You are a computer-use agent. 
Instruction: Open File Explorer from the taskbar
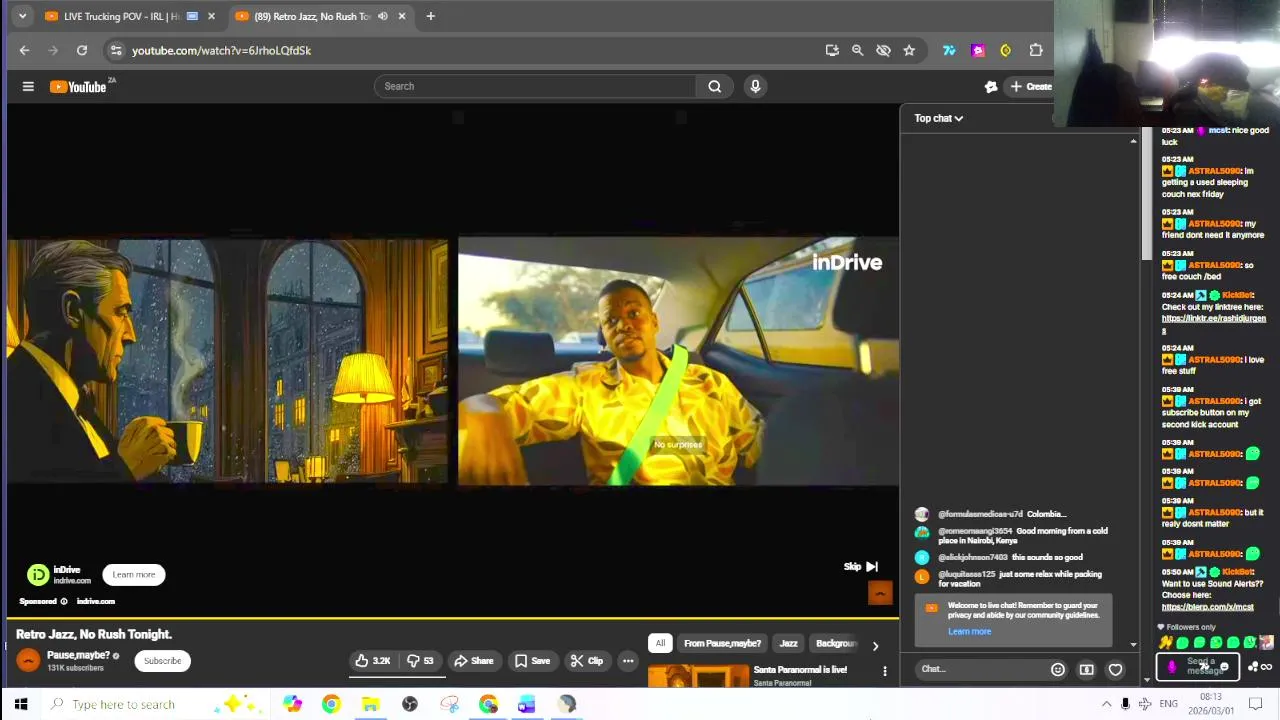(370, 704)
